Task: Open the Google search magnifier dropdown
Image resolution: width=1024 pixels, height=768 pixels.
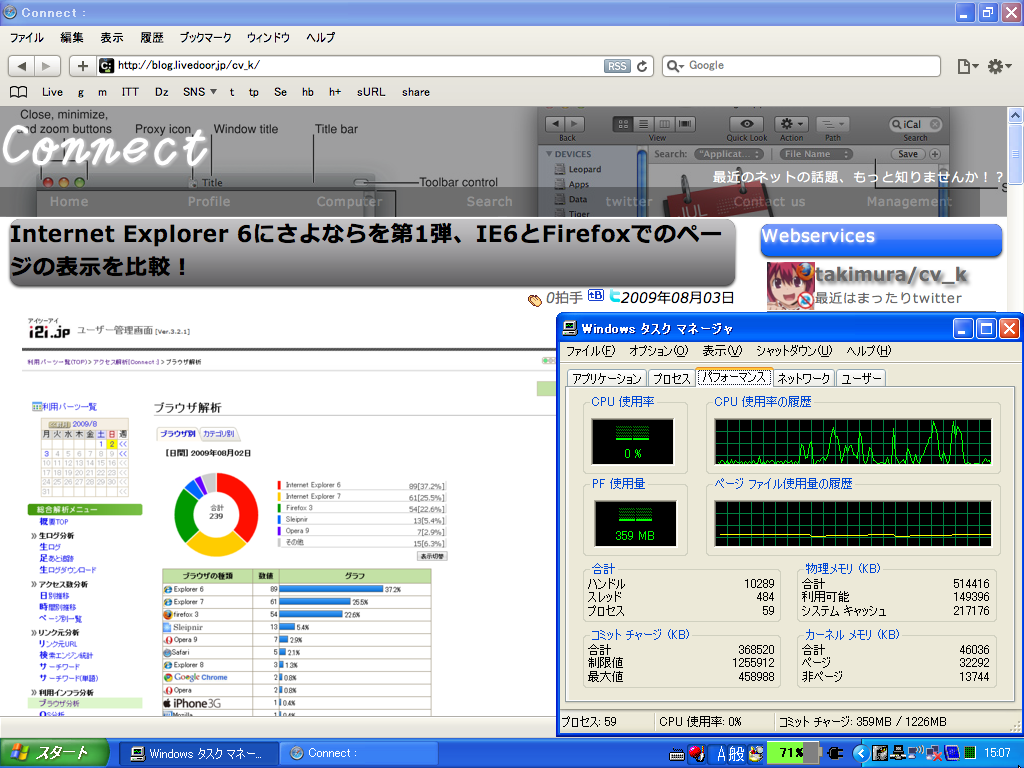Action: pos(675,66)
